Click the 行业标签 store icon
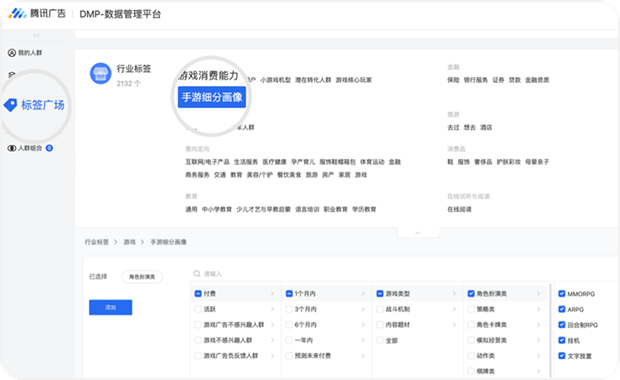 pos(100,74)
